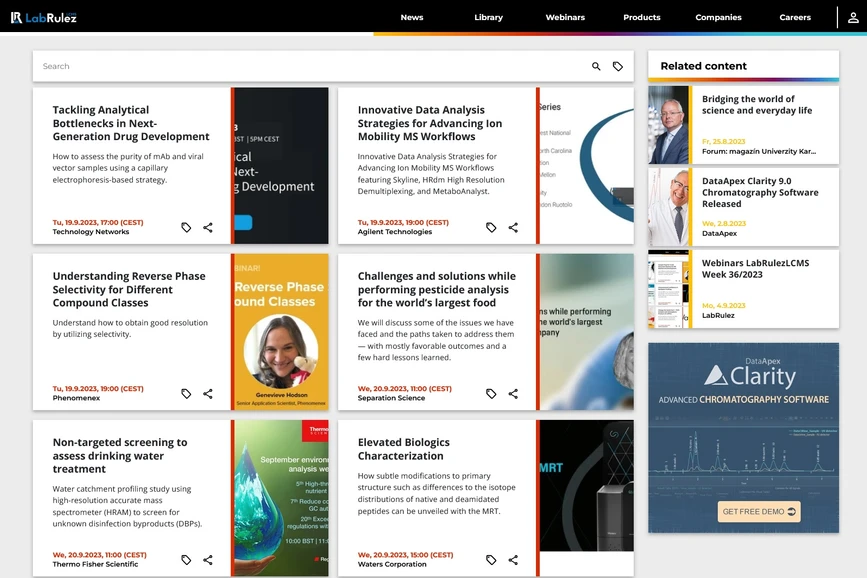The image size is (867, 578).
Task: Click portrait thumbnail beside Bridging the world article
Action: tap(668, 125)
